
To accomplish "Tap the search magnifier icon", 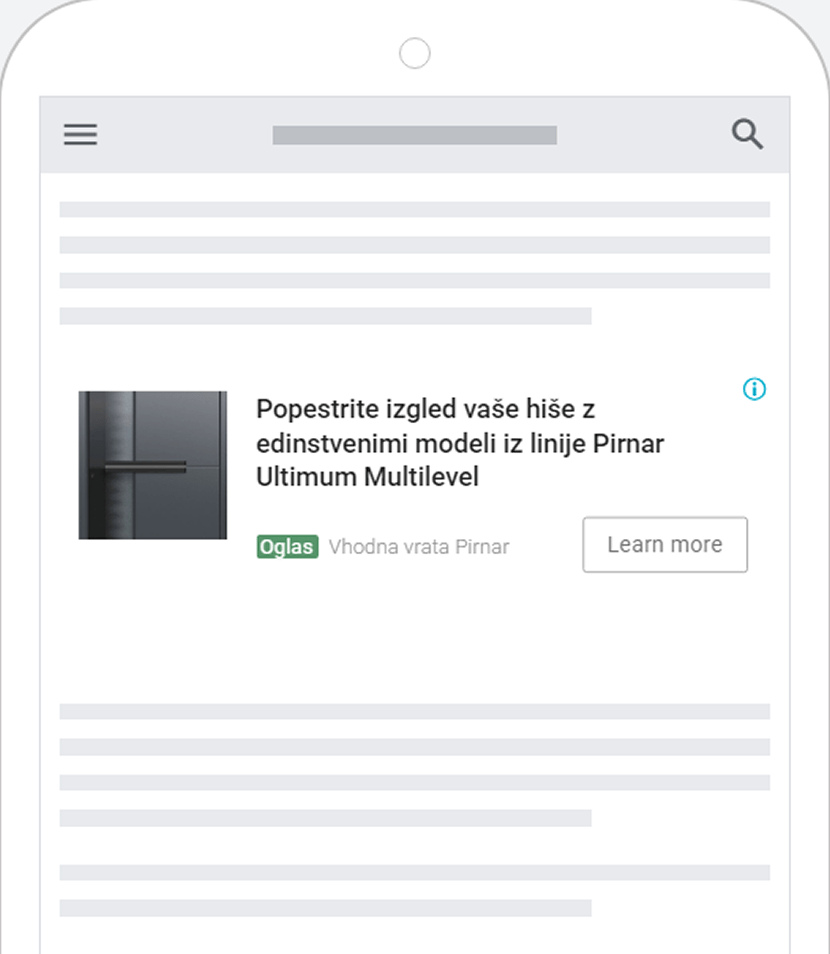I will click(747, 134).
